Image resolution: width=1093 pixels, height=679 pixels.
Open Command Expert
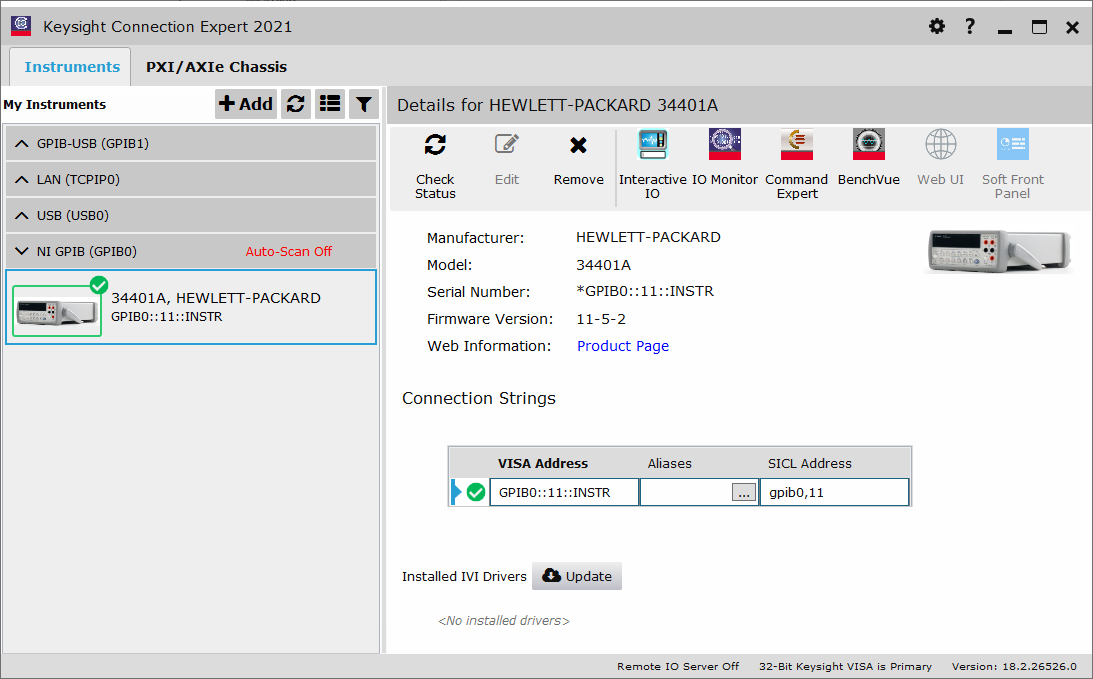pos(796,160)
